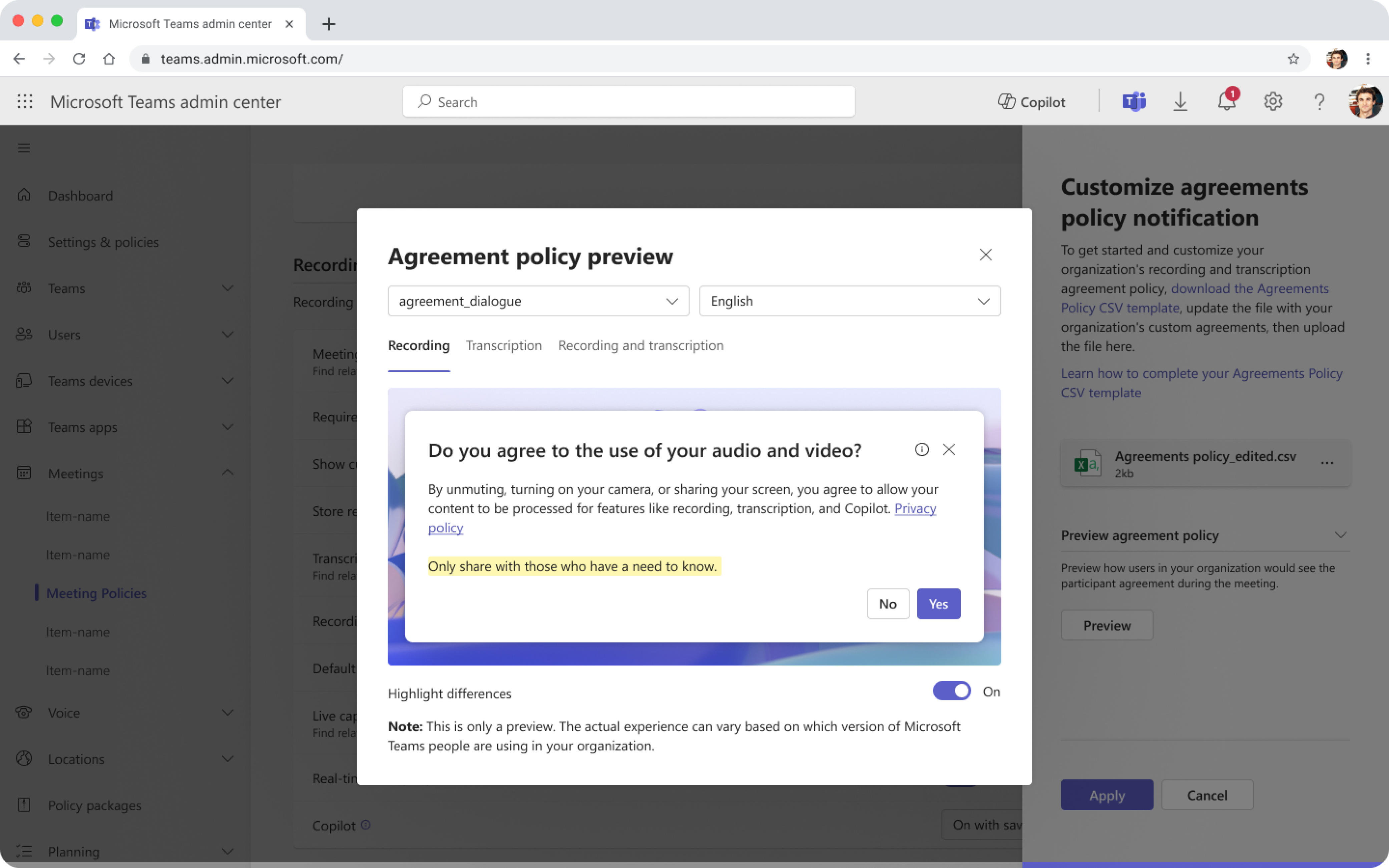1389x868 pixels.
Task: Expand the Planning sidebar section
Action: (228, 852)
